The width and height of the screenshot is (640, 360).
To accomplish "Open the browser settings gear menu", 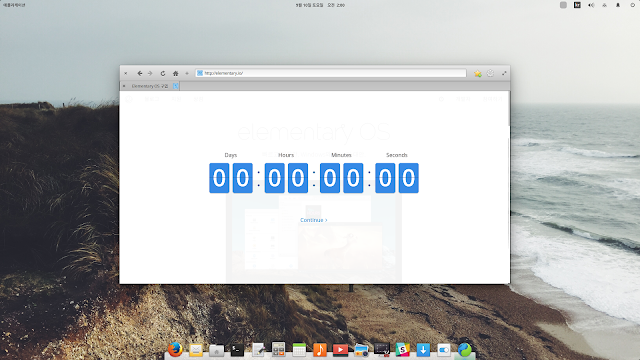I will [490, 73].
